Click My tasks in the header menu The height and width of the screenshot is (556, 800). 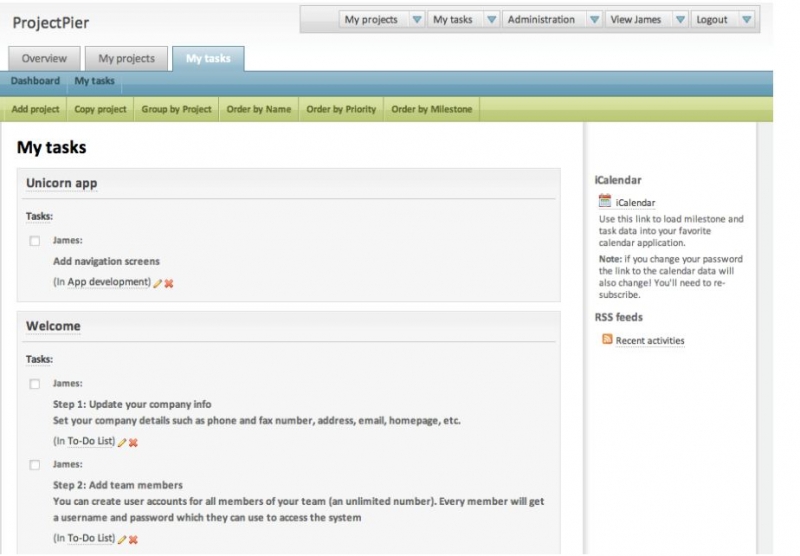coord(453,19)
